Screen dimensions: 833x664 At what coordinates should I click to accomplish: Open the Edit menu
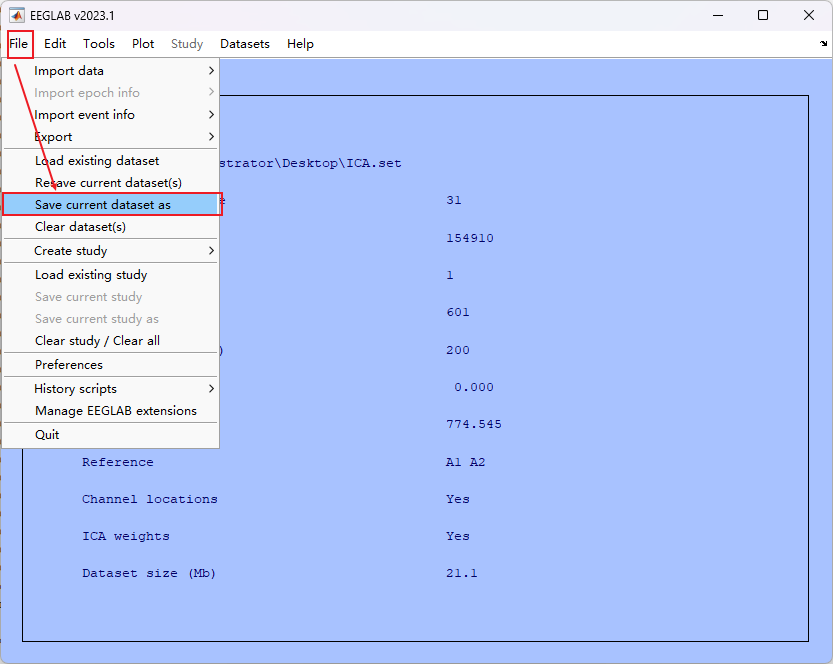click(x=55, y=44)
